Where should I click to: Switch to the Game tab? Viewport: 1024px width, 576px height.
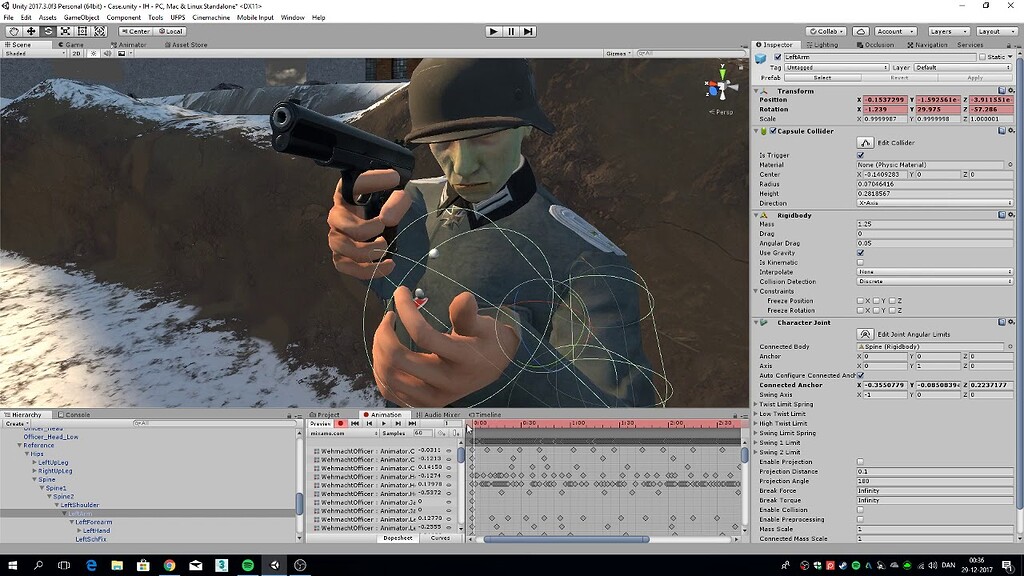(x=72, y=44)
